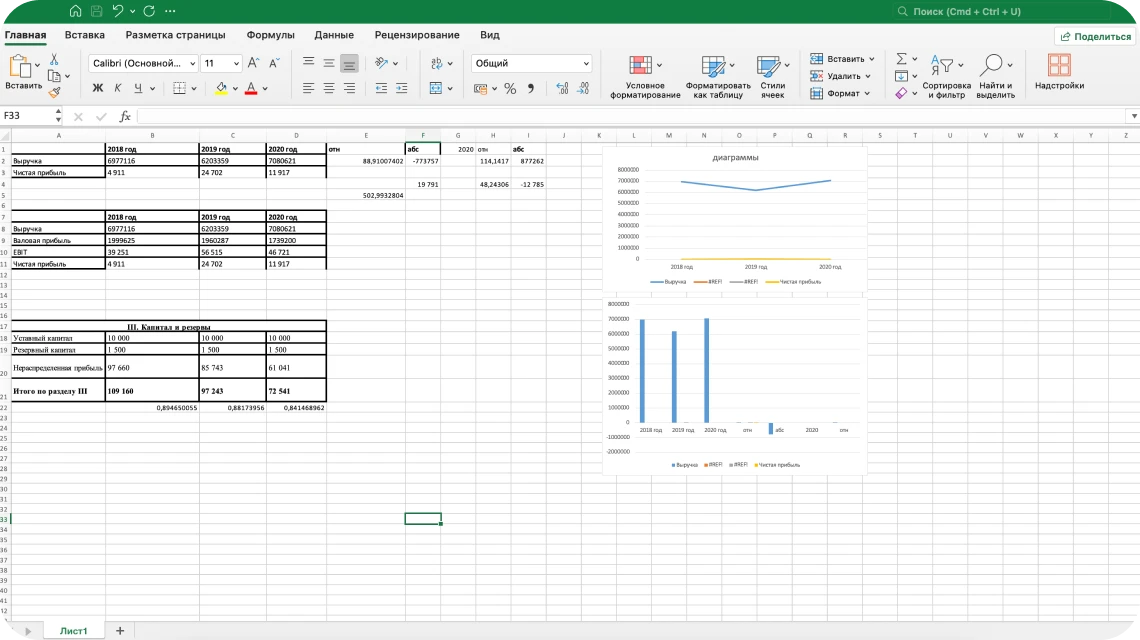Switch to the Формулы ribbon tab

pyautogui.click(x=270, y=35)
